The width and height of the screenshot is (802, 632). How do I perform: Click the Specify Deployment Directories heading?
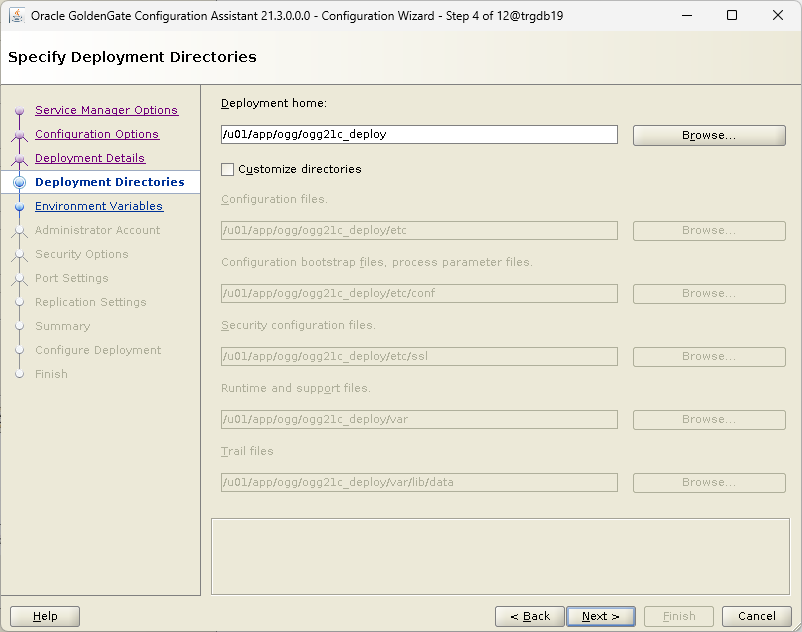[132, 57]
